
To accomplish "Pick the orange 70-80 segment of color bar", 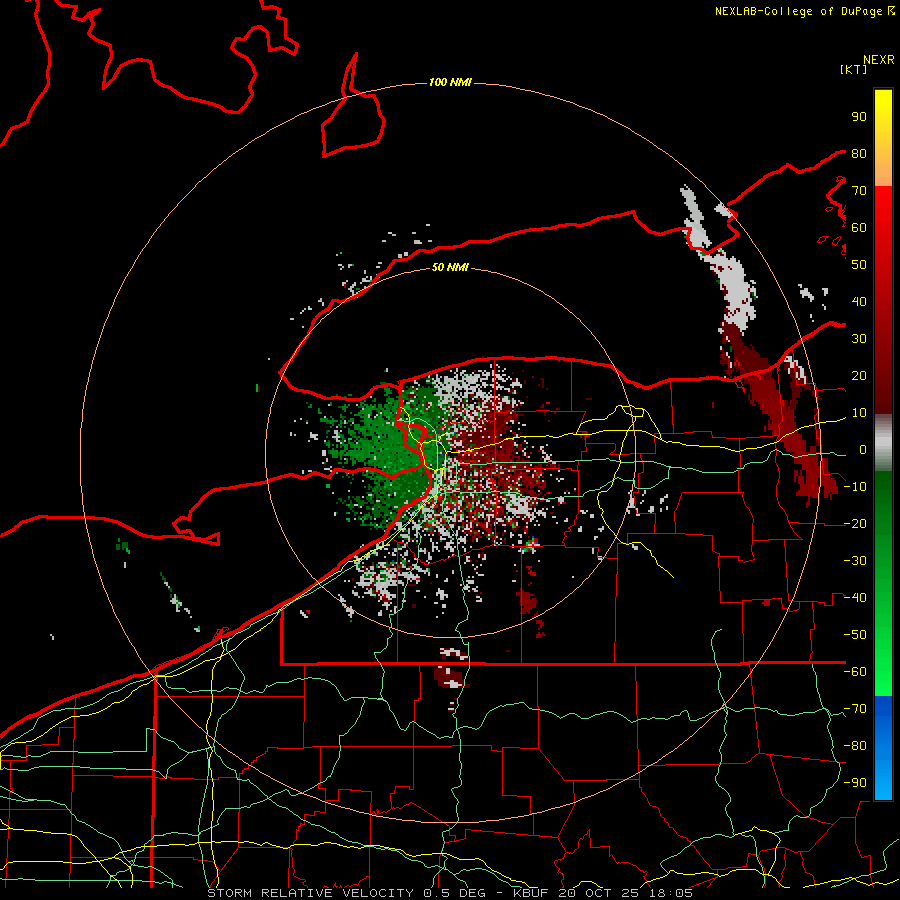I will point(883,169).
